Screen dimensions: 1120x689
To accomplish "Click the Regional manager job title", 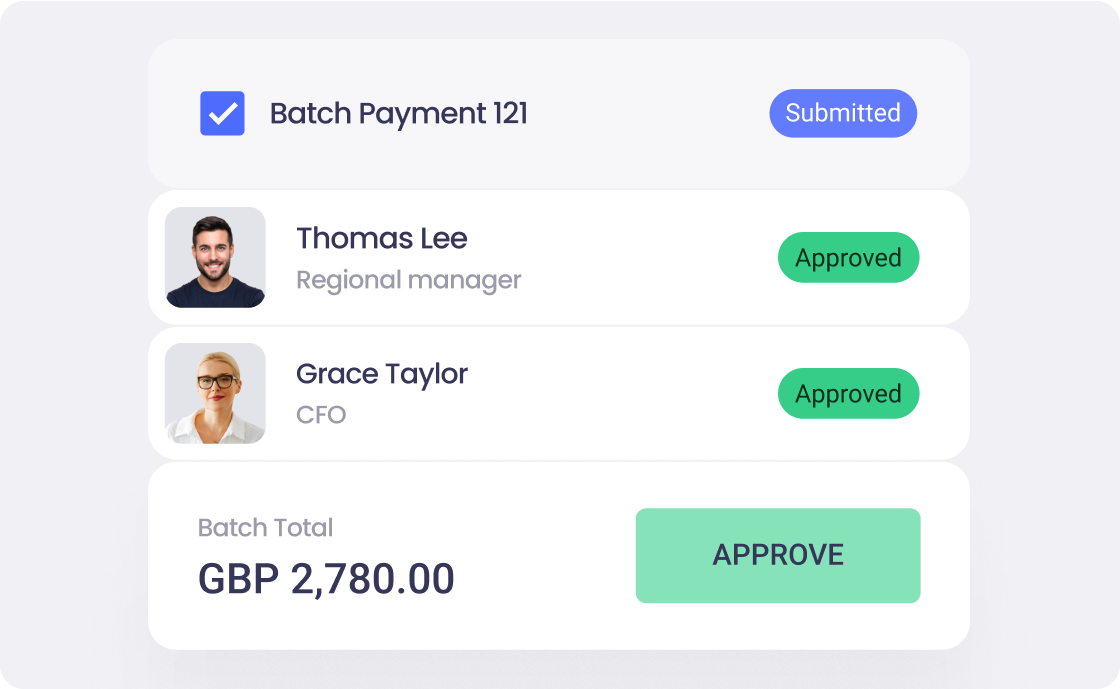I will click(x=408, y=280).
